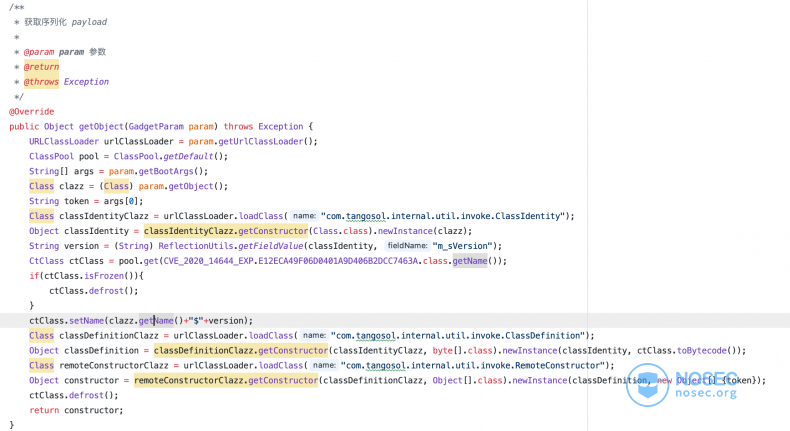Image resolution: width=790 pixels, height=431 pixels.
Task: Click the if keyword before ctClass.isFrozen
Action: pos(34,276)
